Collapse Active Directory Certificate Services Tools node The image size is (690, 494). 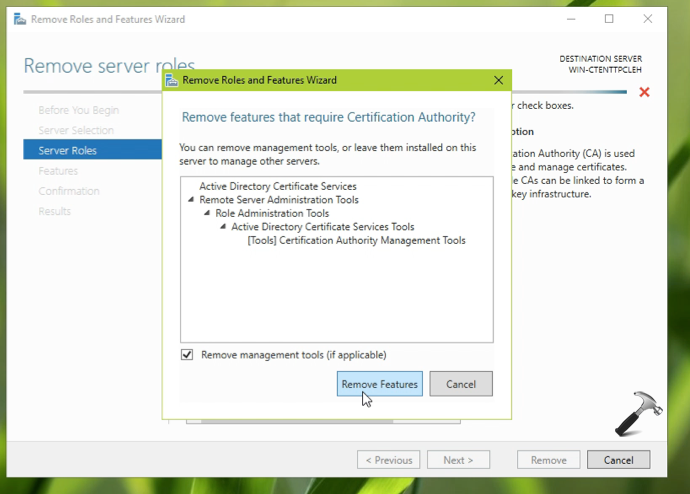(x=223, y=227)
